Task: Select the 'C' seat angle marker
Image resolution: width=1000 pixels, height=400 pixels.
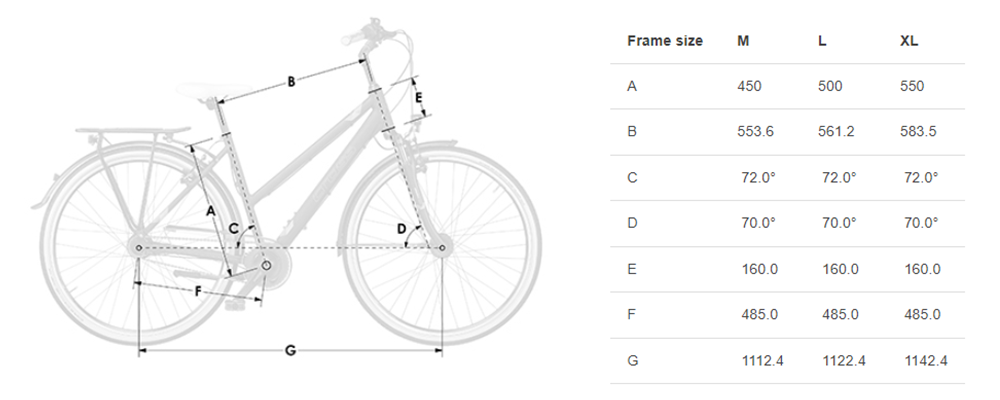Action: [x=234, y=228]
